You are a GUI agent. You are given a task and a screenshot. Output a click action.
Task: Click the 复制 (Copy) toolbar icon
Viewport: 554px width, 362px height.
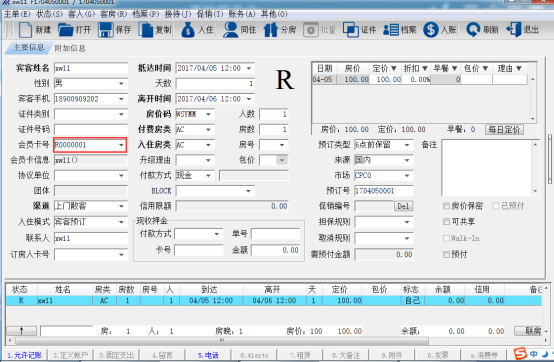pos(146,30)
